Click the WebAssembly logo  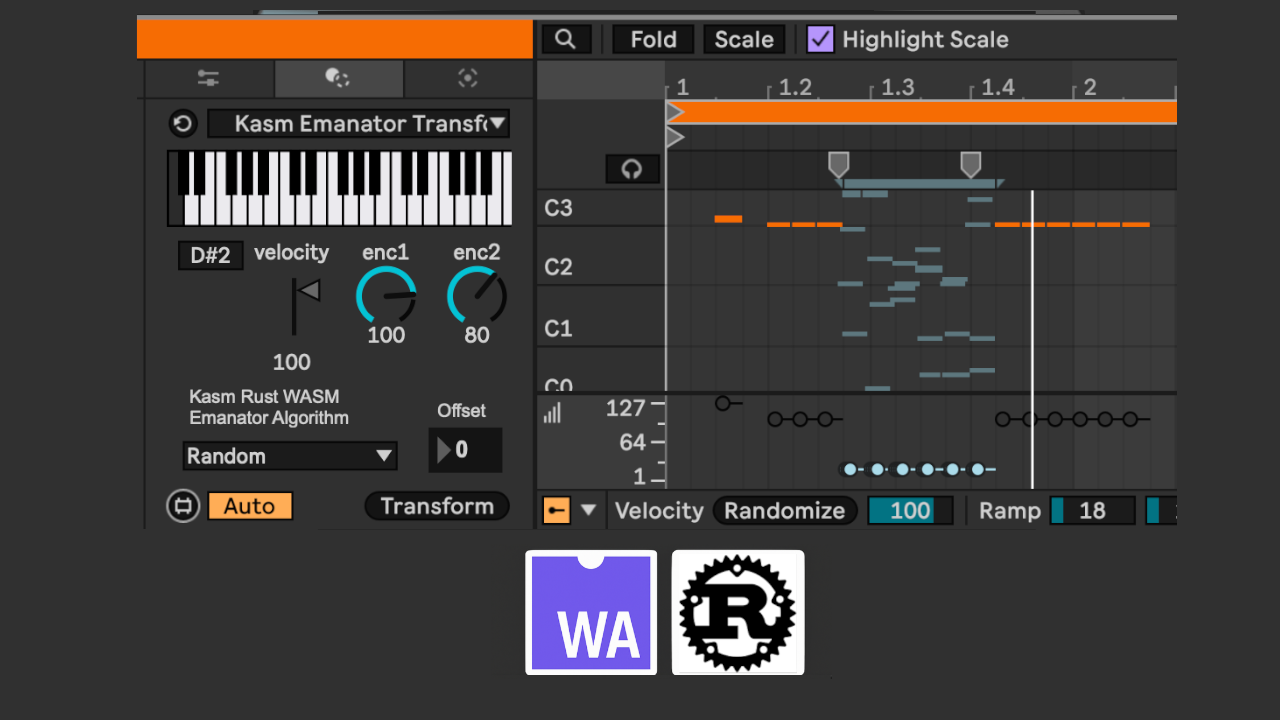tap(591, 612)
